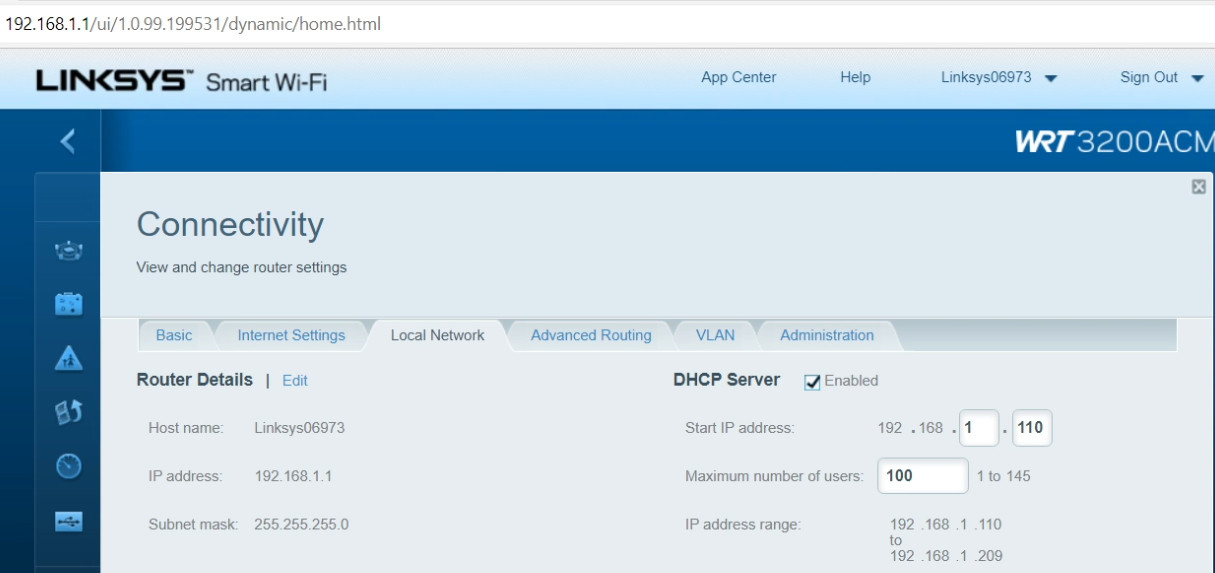The width and height of the screenshot is (1215, 573).
Task: Open the Speed Test gauge icon
Action: (68, 466)
